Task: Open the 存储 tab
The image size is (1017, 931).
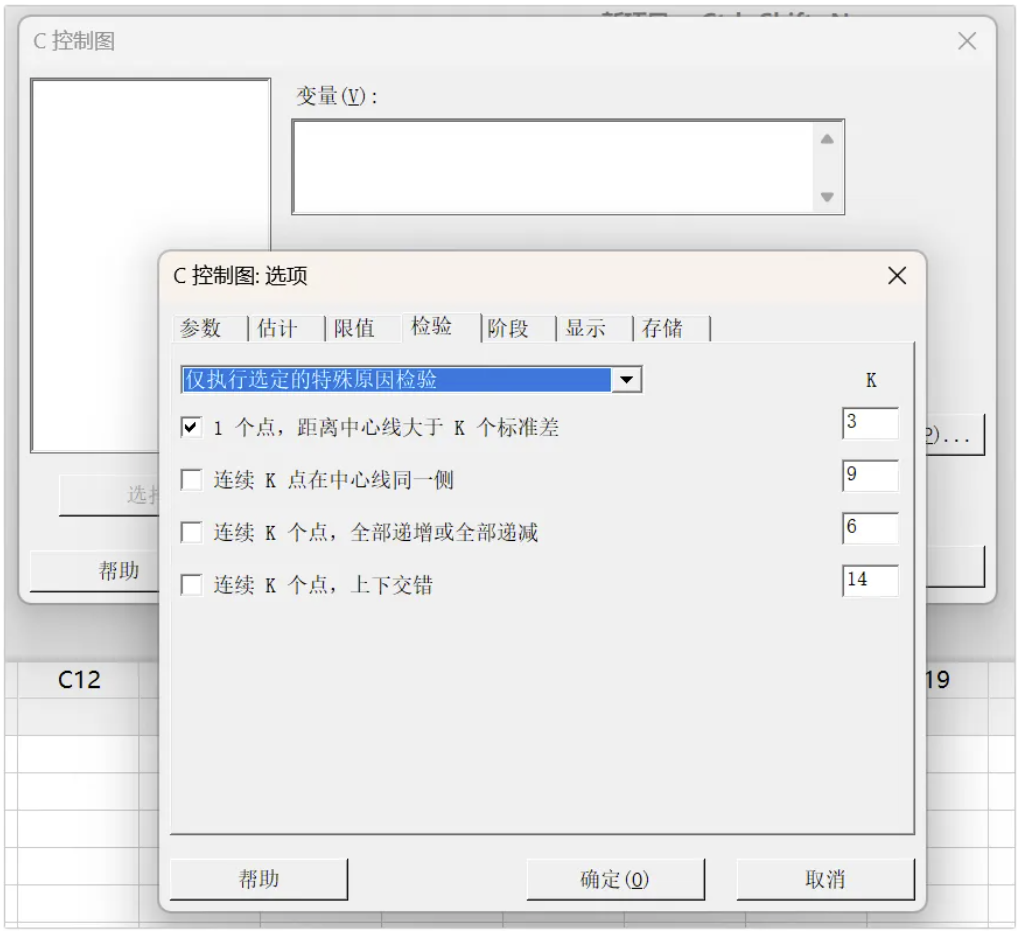Action: click(x=662, y=329)
